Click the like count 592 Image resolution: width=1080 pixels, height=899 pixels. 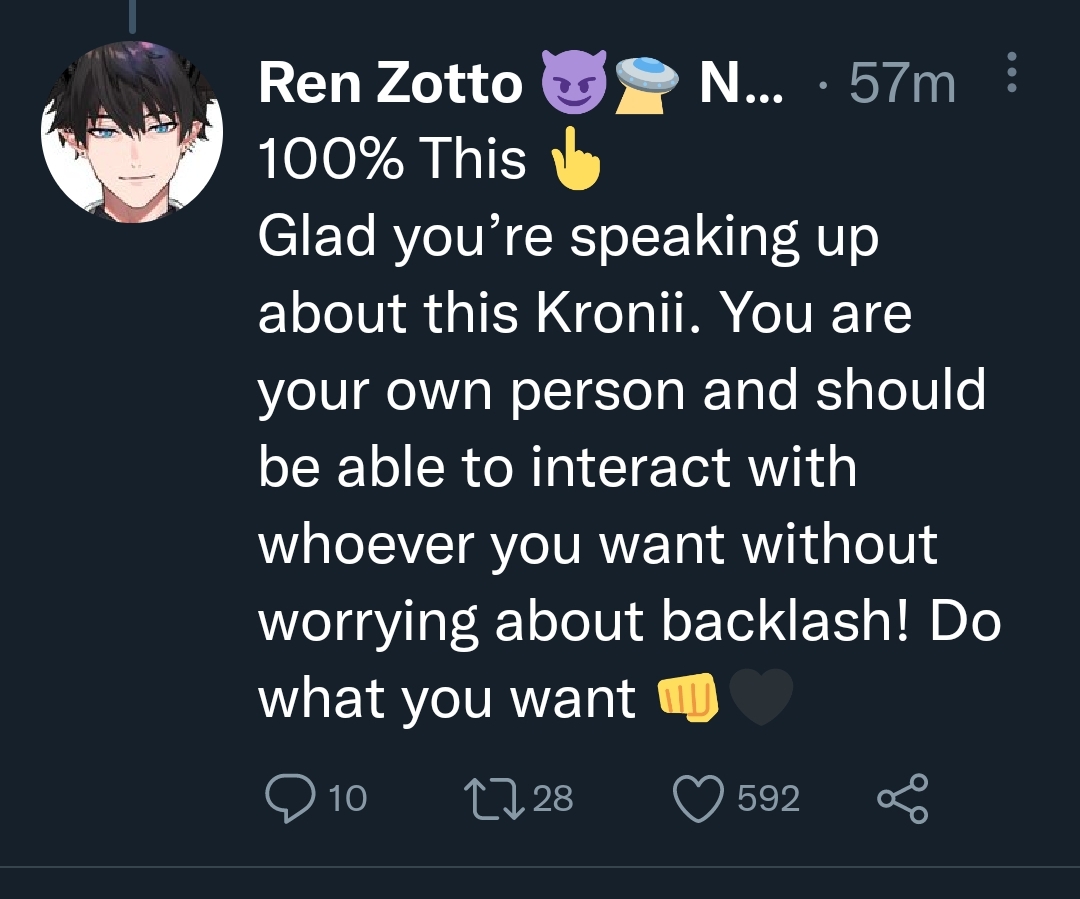768,798
